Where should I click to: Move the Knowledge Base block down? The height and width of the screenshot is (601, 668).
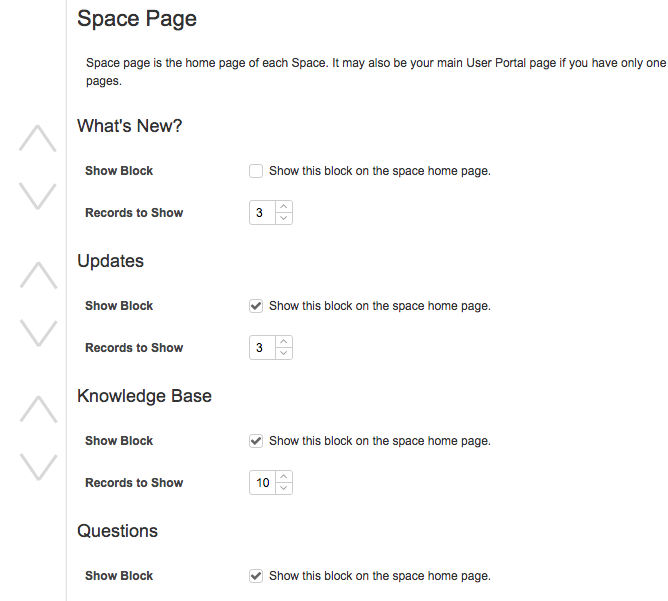(x=38, y=466)
